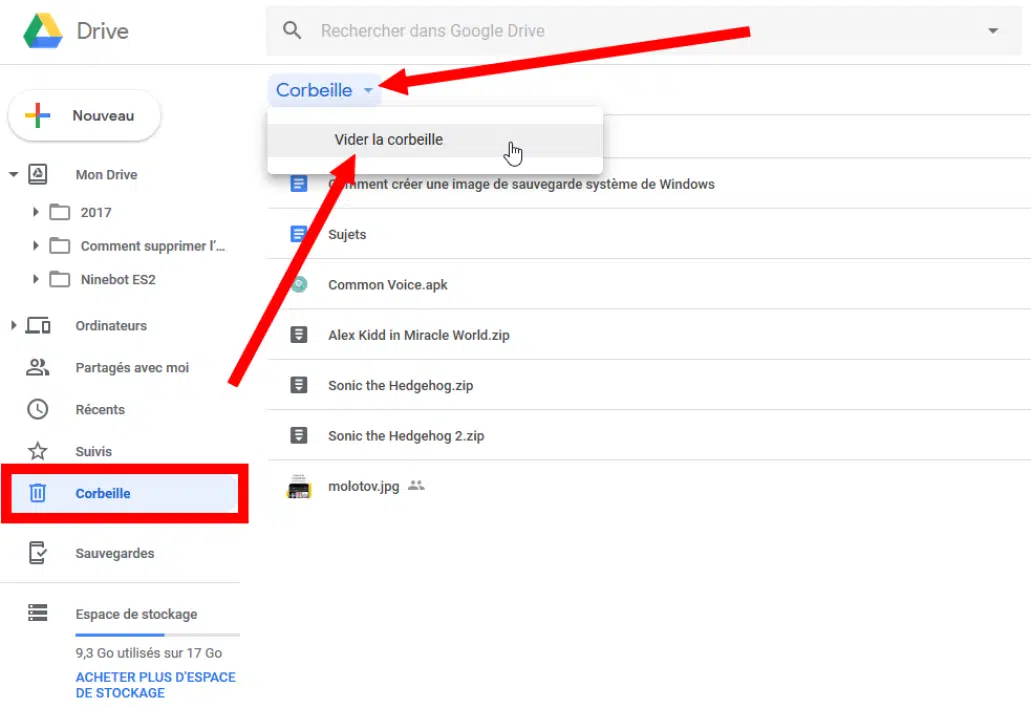This screenshot has width=1031, height=708.
Task: Click the Ordinateurs devices icon
Action: (38, 325)
